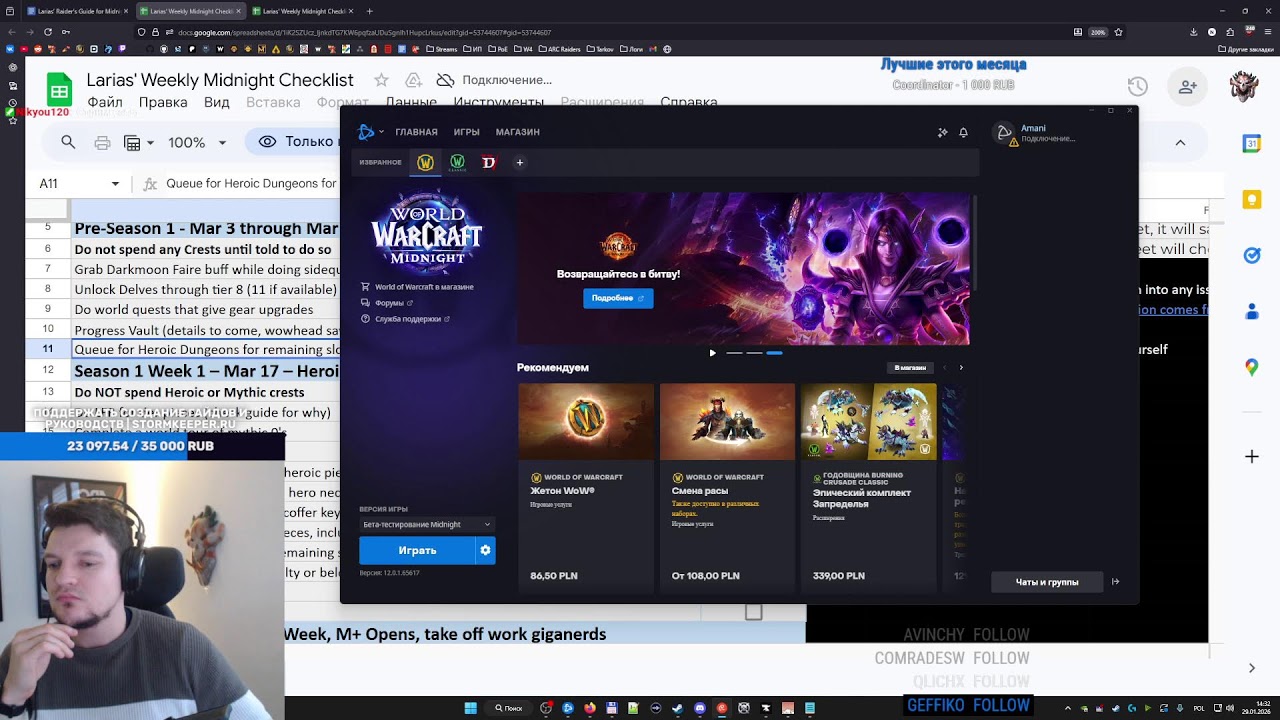
Task: Click the print icon in Sheets toolbar
Action: click(102, 142)
